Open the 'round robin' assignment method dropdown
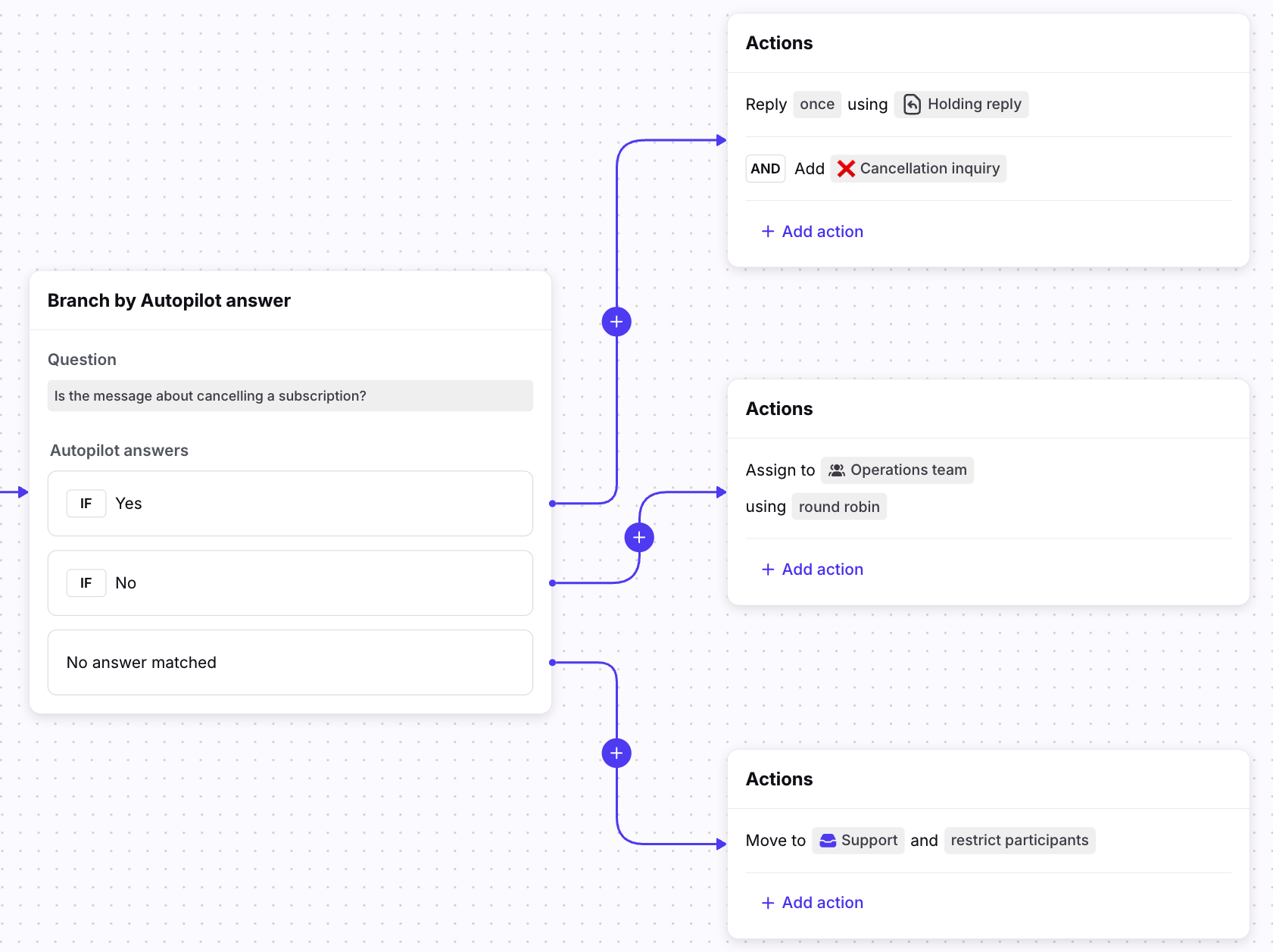Image resolution: width=1273 pixels, height=952 pixels. coord(838,507)
